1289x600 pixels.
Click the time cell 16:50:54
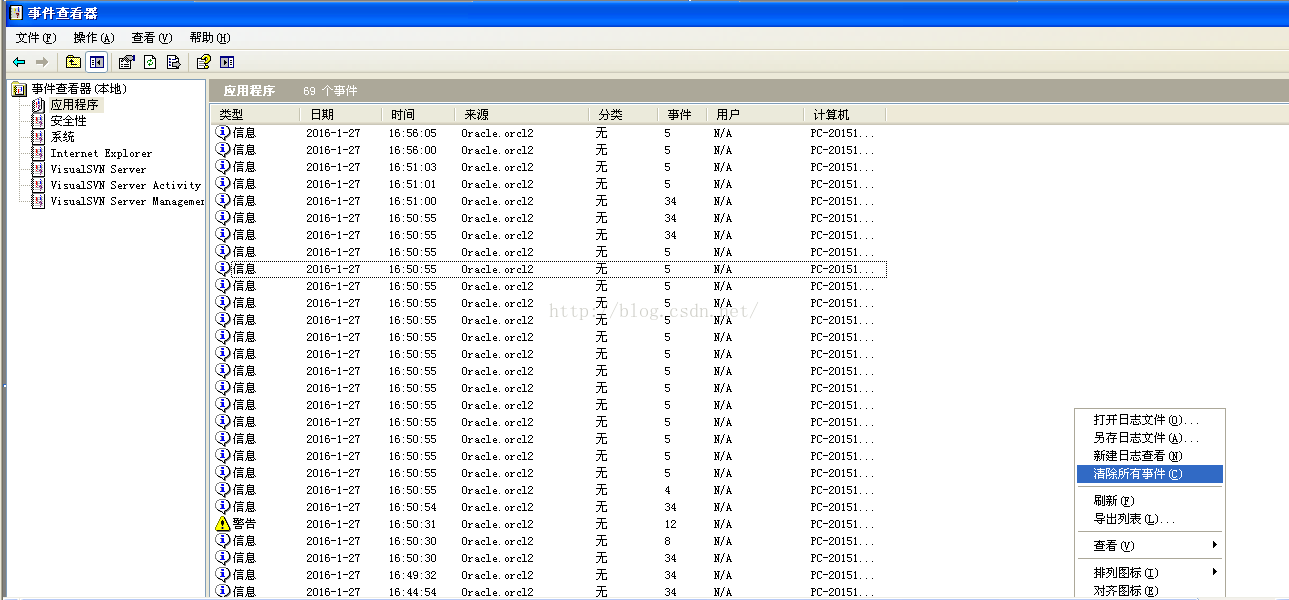tap(413, 507)
